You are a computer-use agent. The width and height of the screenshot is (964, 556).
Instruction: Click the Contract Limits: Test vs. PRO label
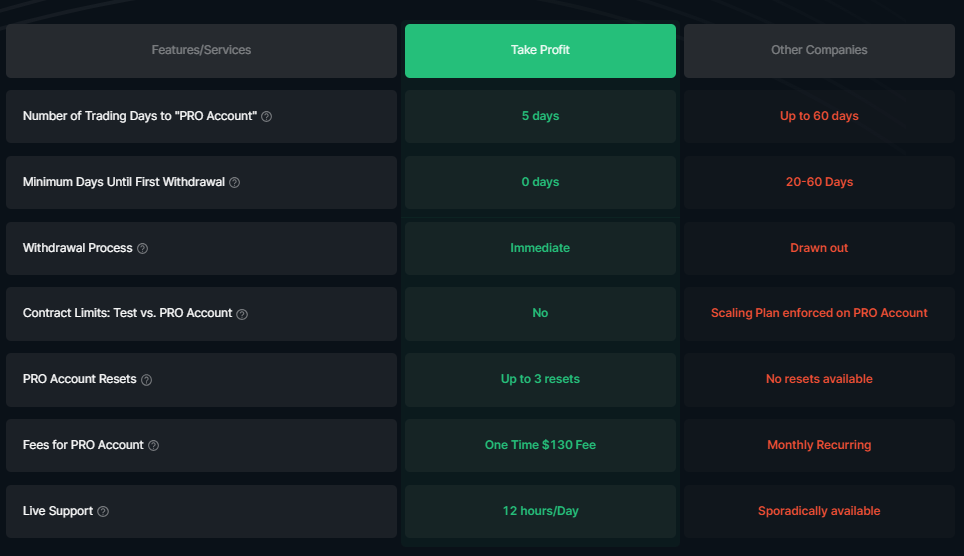click(127, 313)
